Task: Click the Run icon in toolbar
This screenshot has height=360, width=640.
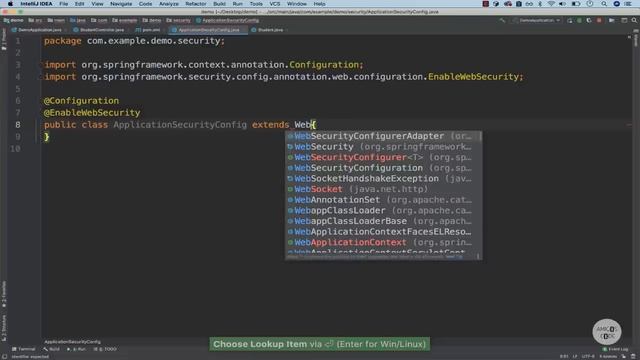Action: pos(569,20)
